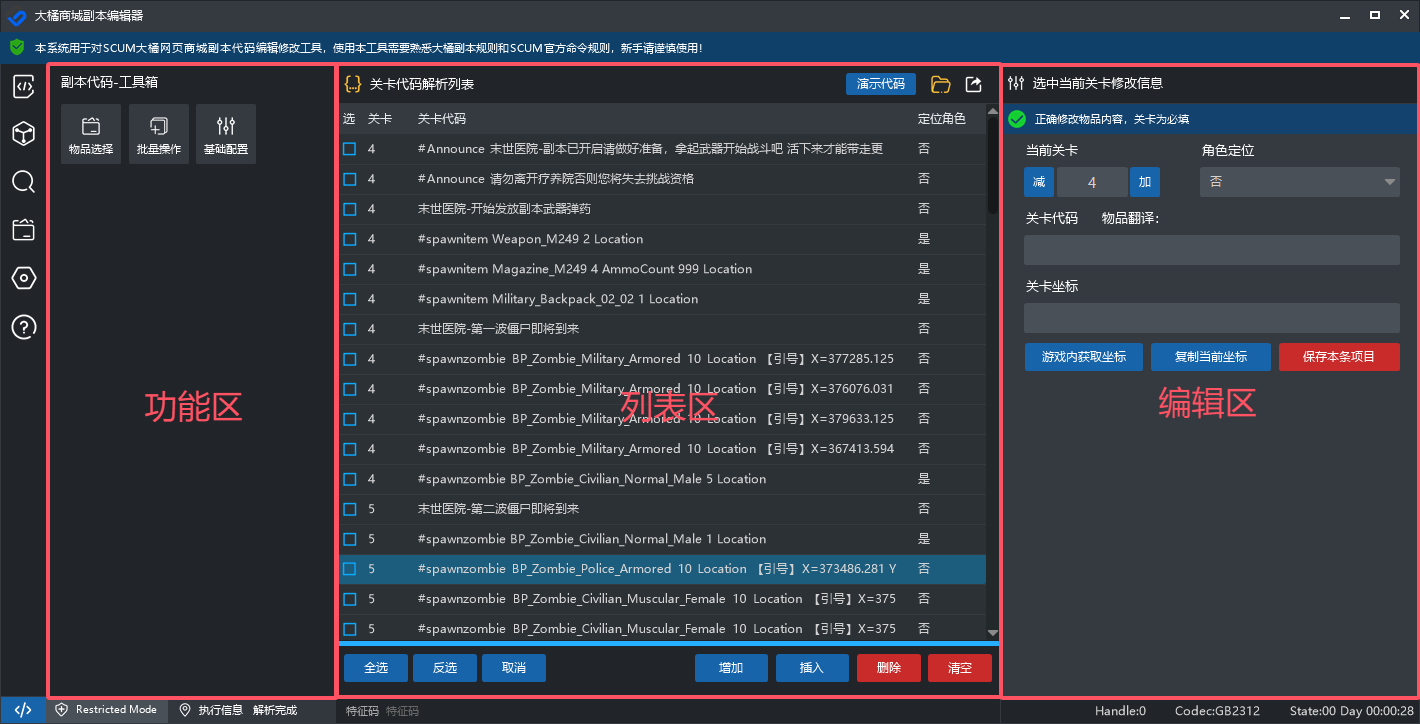Viewport: 1420px width, 724px height.
Task: Click the yellow folder icon above the list
Action: (940, 84)
